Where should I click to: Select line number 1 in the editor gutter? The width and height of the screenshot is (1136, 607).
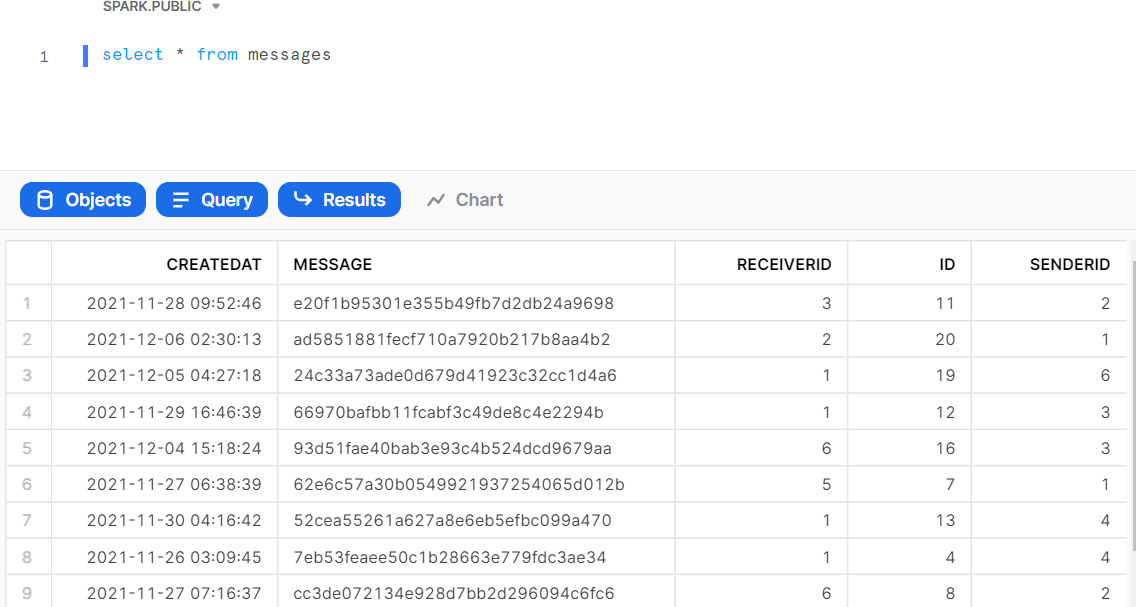[x=44, y=56]
